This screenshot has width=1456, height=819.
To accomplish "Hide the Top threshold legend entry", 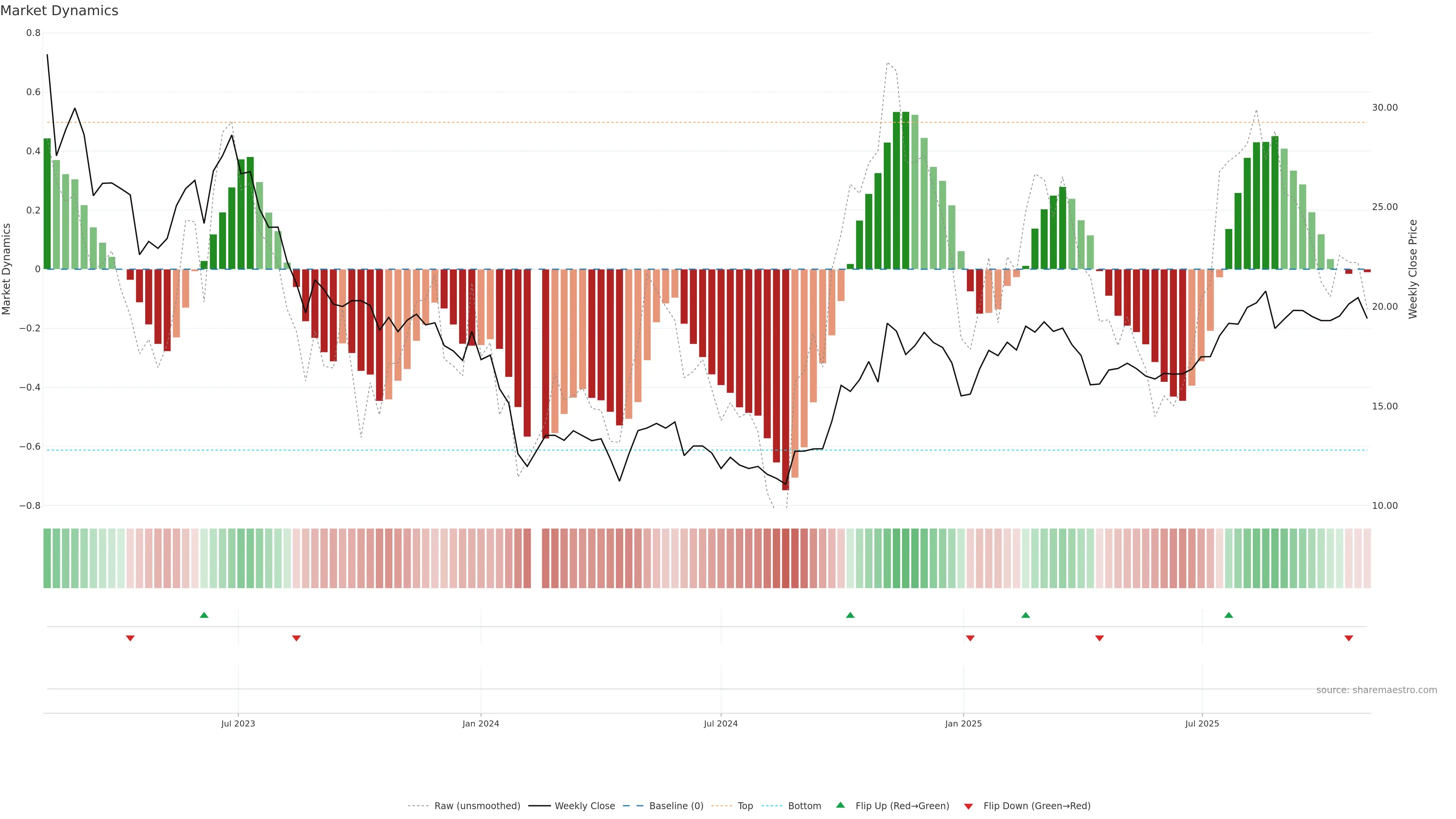I will pos(745,805).
